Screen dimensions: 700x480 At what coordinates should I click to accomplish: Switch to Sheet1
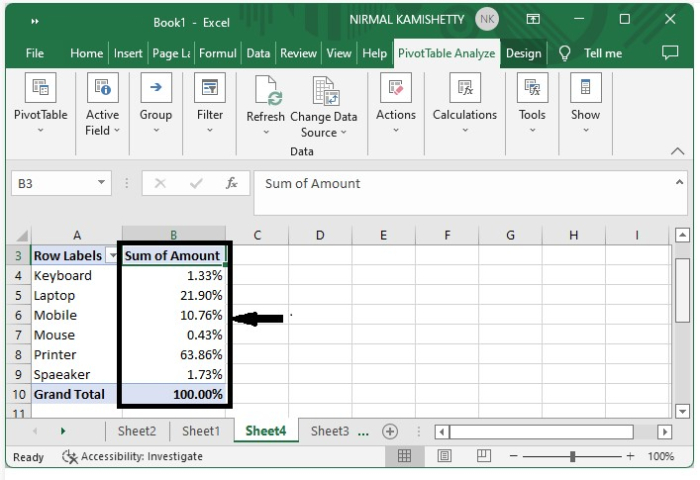click(x=201, y=431)
